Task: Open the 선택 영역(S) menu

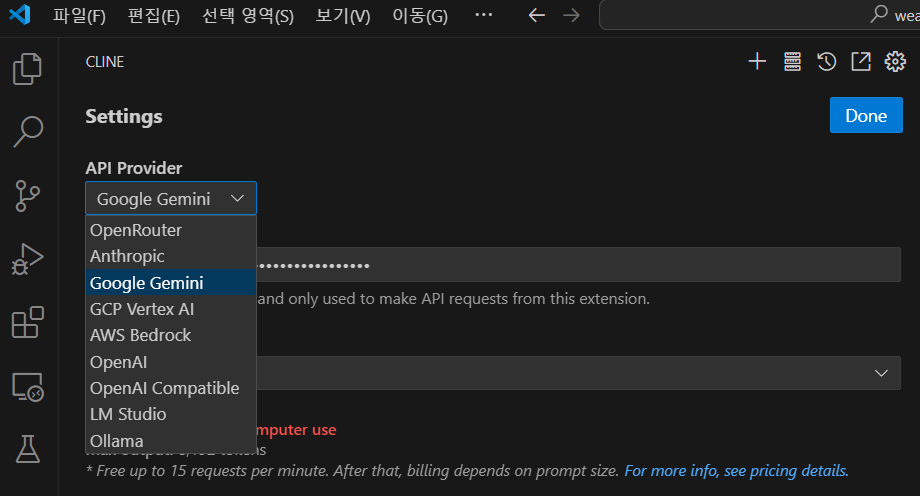Action: pos(248,15)
